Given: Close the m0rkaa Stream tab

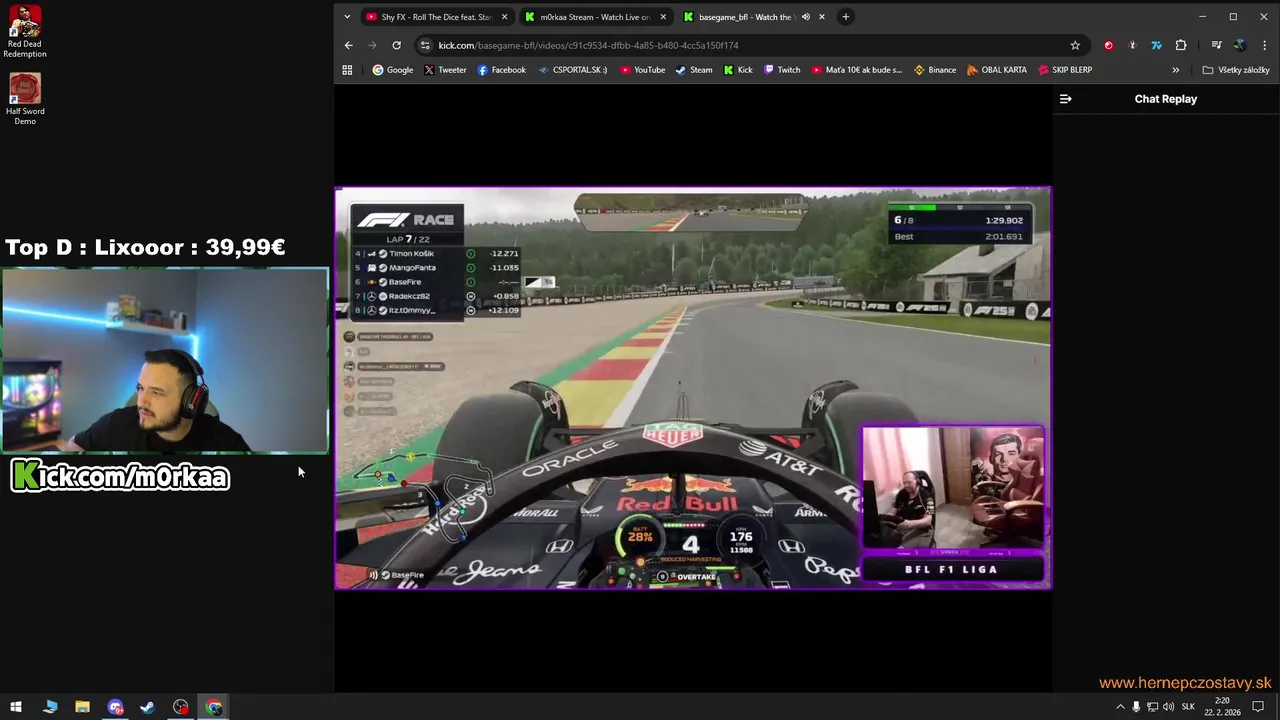Looking at the screenshot, I should coord(662,17).
